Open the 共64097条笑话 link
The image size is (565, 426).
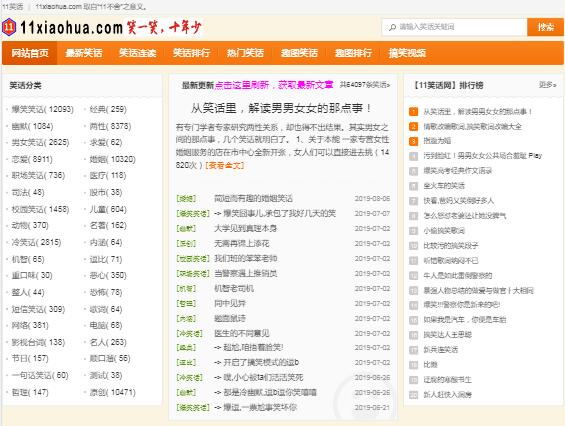pyautogui.click(x=365, y=85)
